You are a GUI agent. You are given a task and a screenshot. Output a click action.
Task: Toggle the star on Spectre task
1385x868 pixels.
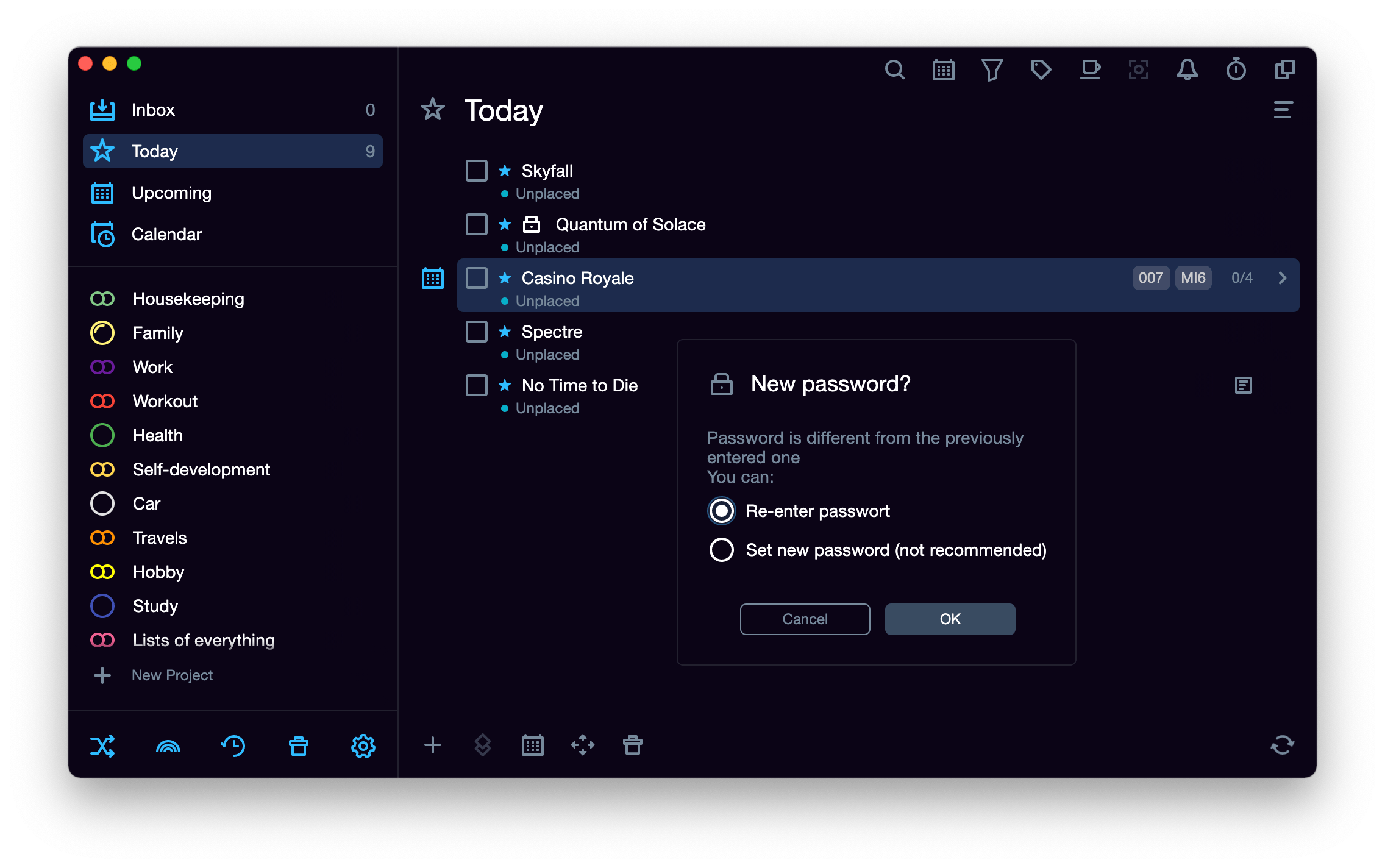(505, 332)
